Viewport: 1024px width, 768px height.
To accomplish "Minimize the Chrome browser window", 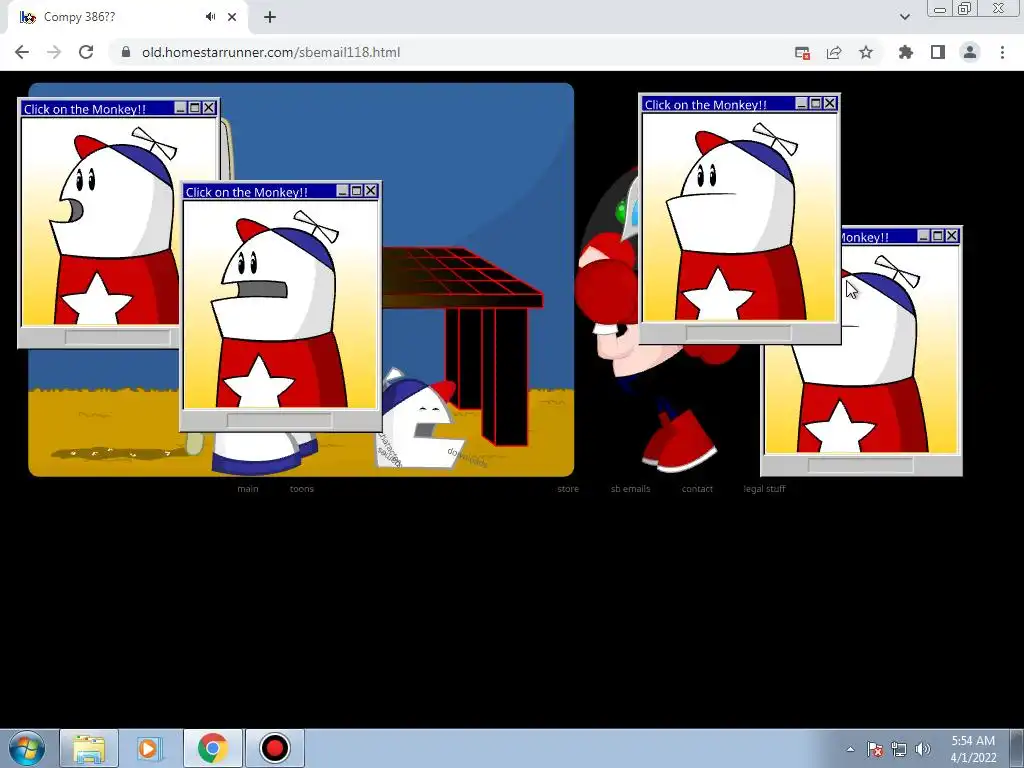I will pyautogui.click(x=940, y=9).
